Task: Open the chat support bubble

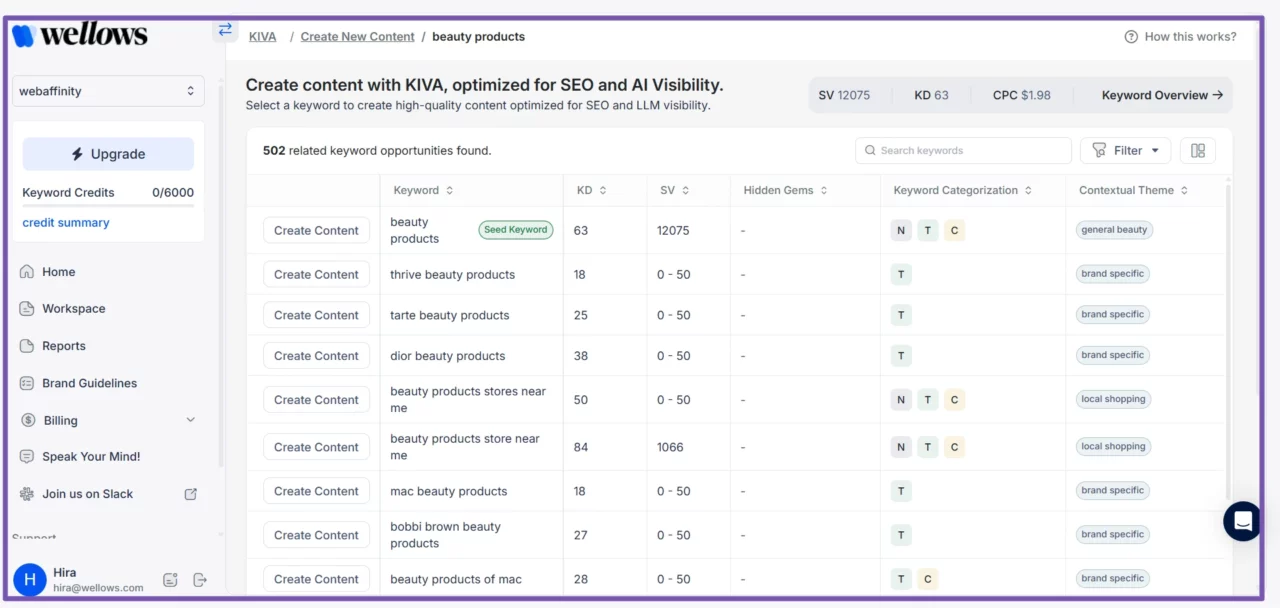Action: click(x=1243, y=521)
